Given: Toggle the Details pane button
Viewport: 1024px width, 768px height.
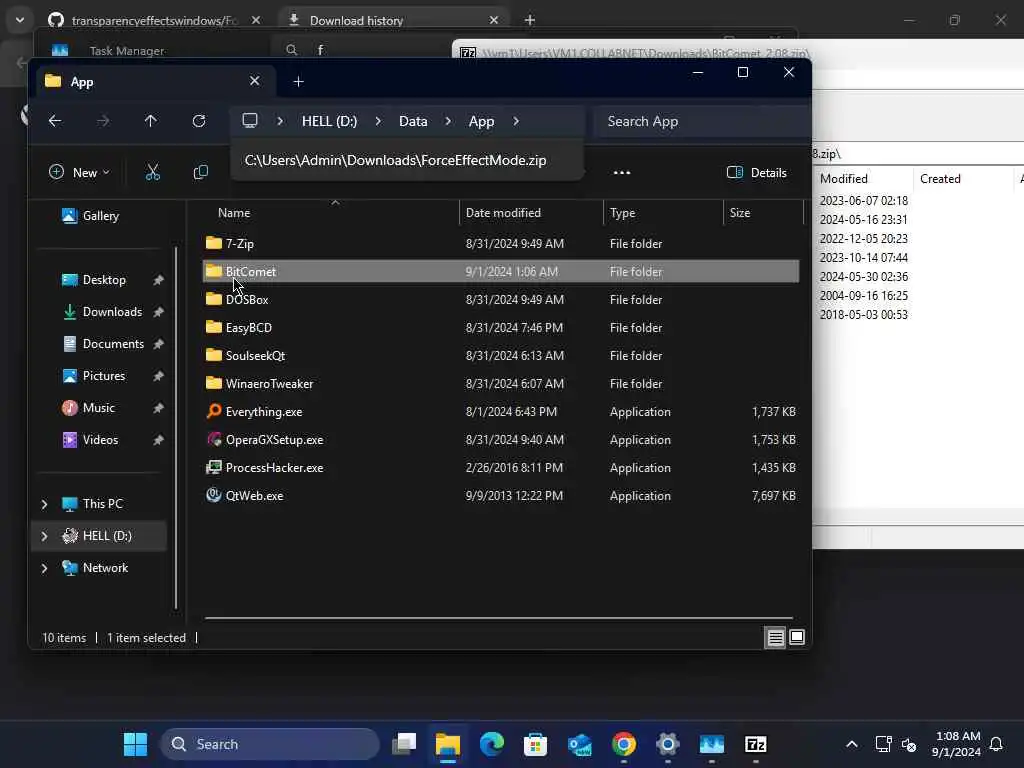Looking at the screenshot, I should [x=756, y=172].
